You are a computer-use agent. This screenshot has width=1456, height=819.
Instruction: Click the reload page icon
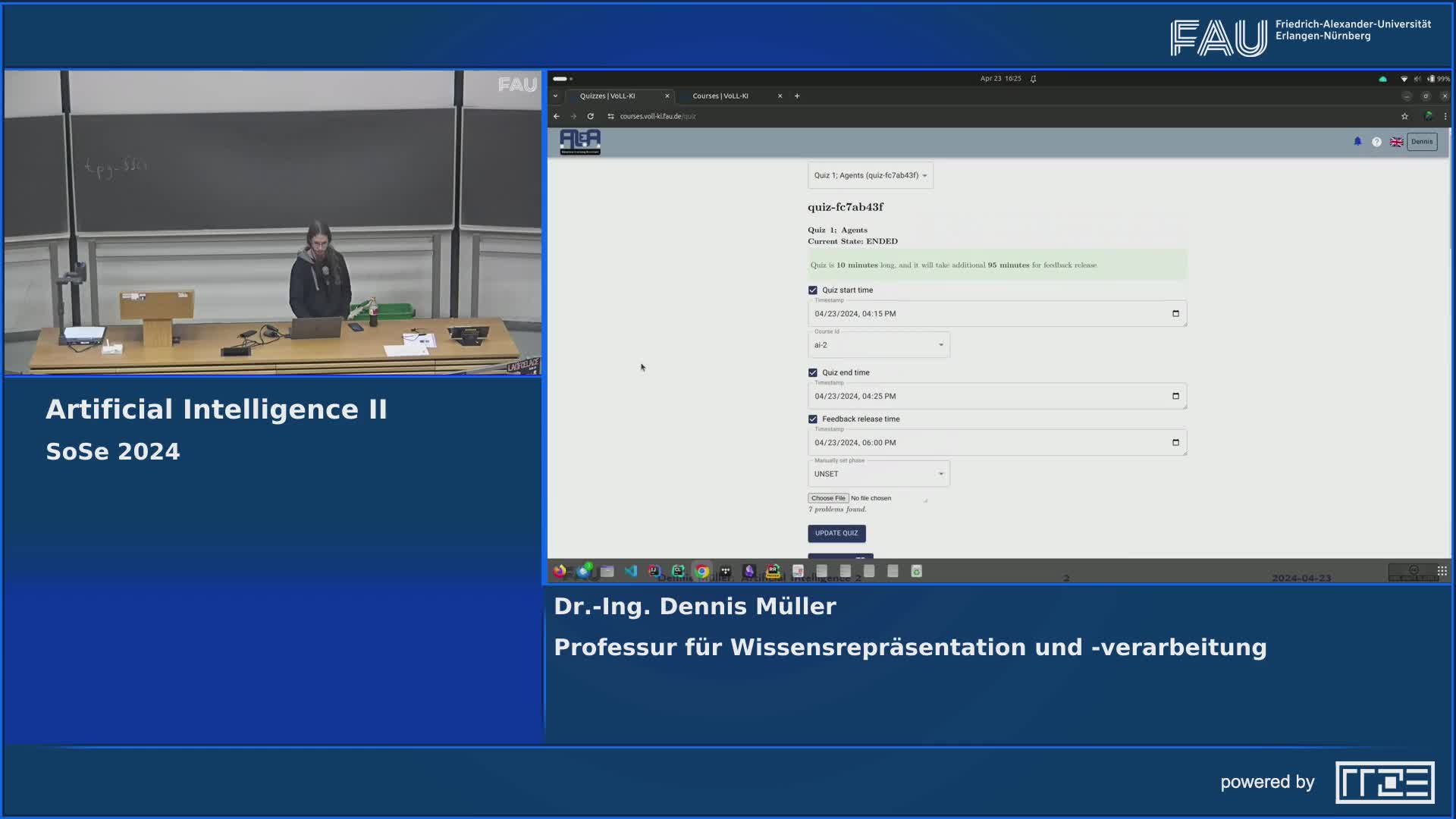590,116
